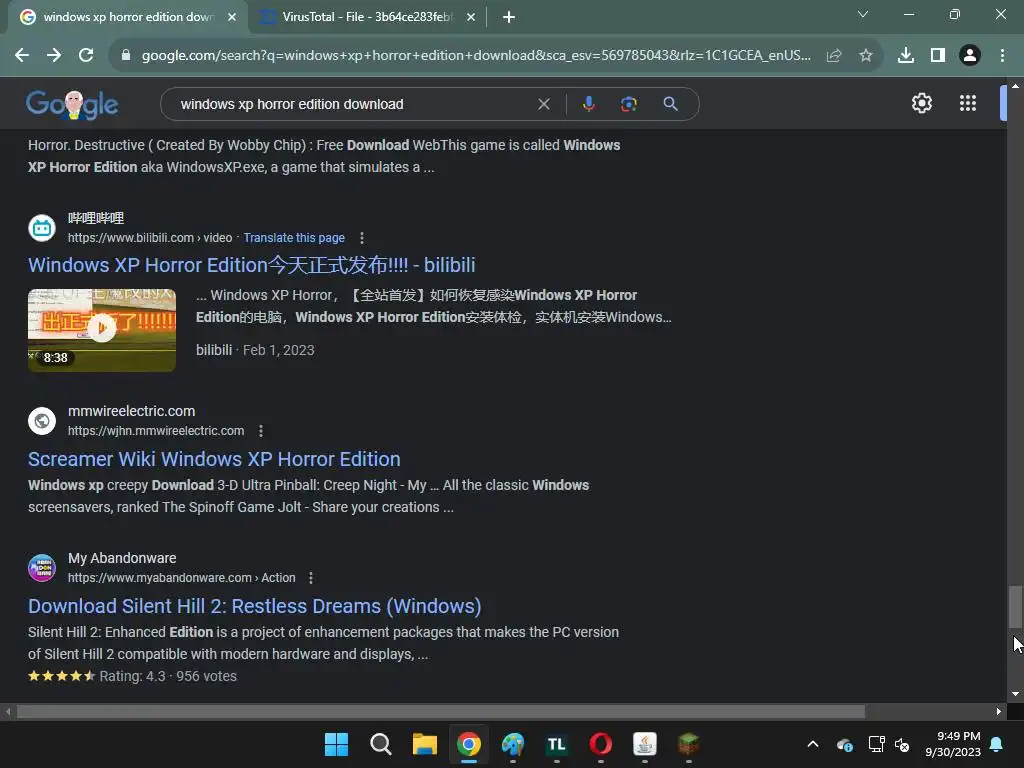1024x768 pixels.
Task: Open a new browser tab
Action: (x=509, y=17)
